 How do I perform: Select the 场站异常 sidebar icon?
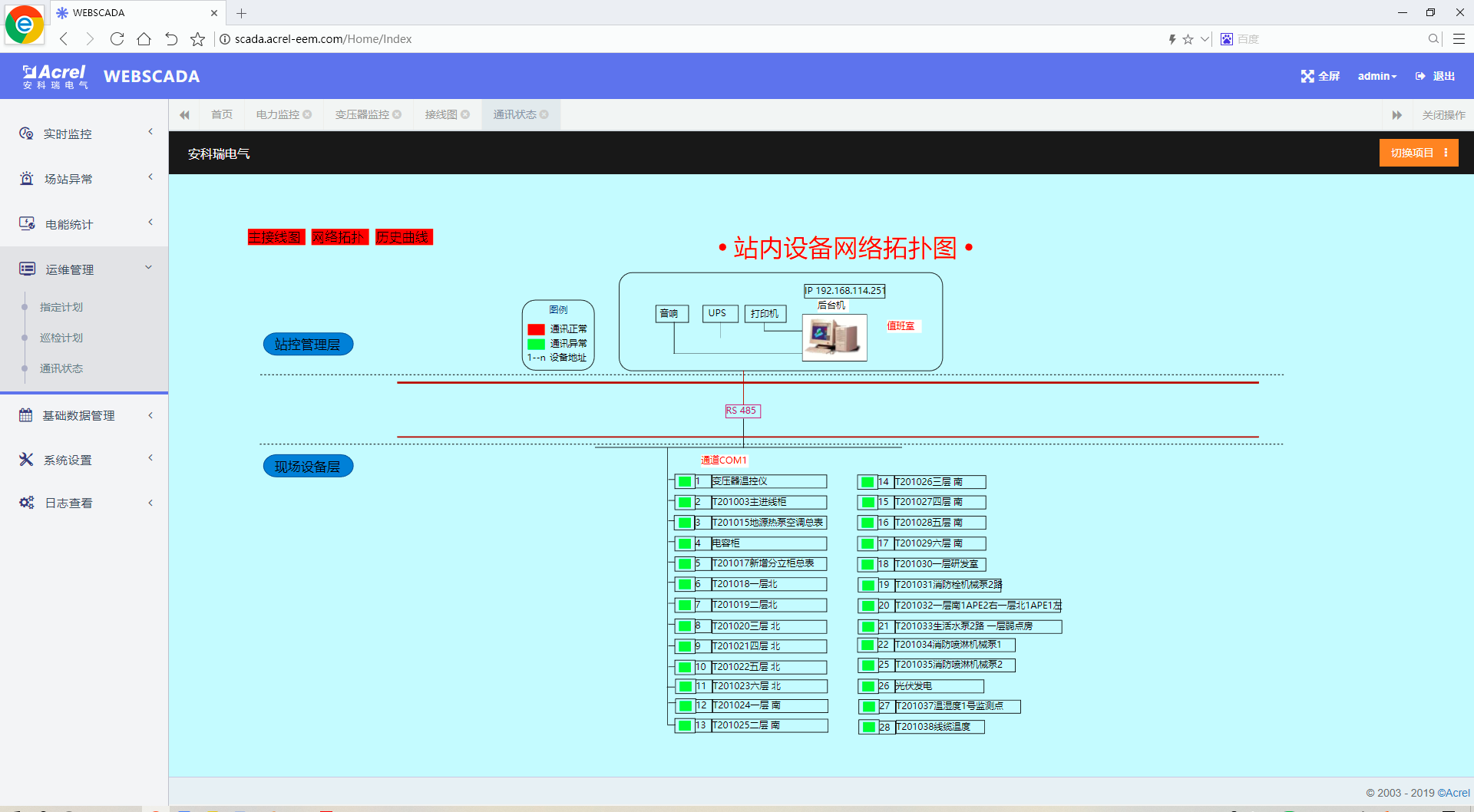click(25, 178)
